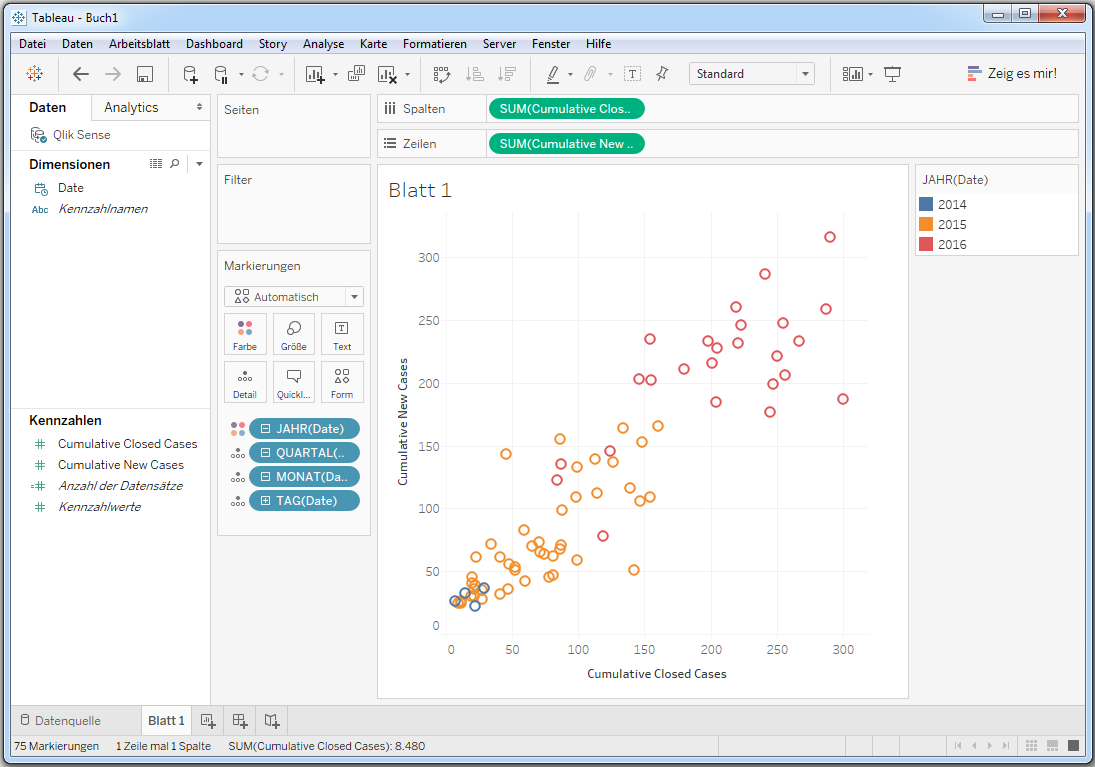Image resolution: width=1095 pixels, height=767 pixels.
Task: Click the undo back arrow
Action: click(81, 73)
